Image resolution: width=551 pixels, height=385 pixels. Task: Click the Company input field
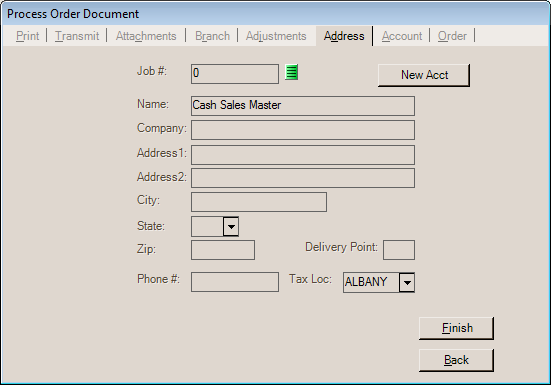pyautogui.click(x=303, y=130)
